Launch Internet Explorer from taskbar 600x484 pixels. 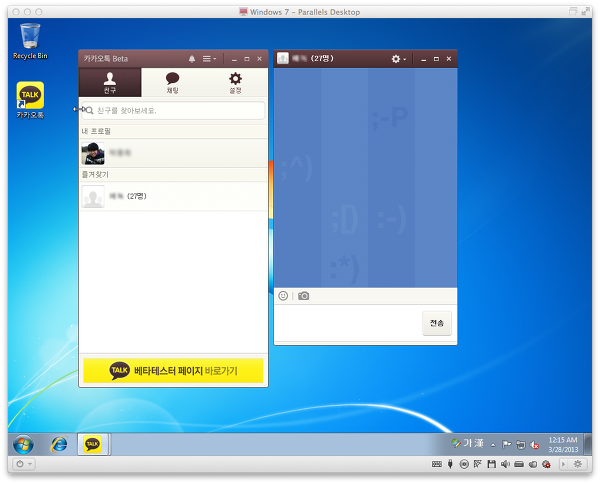click(x=59, y=444)
